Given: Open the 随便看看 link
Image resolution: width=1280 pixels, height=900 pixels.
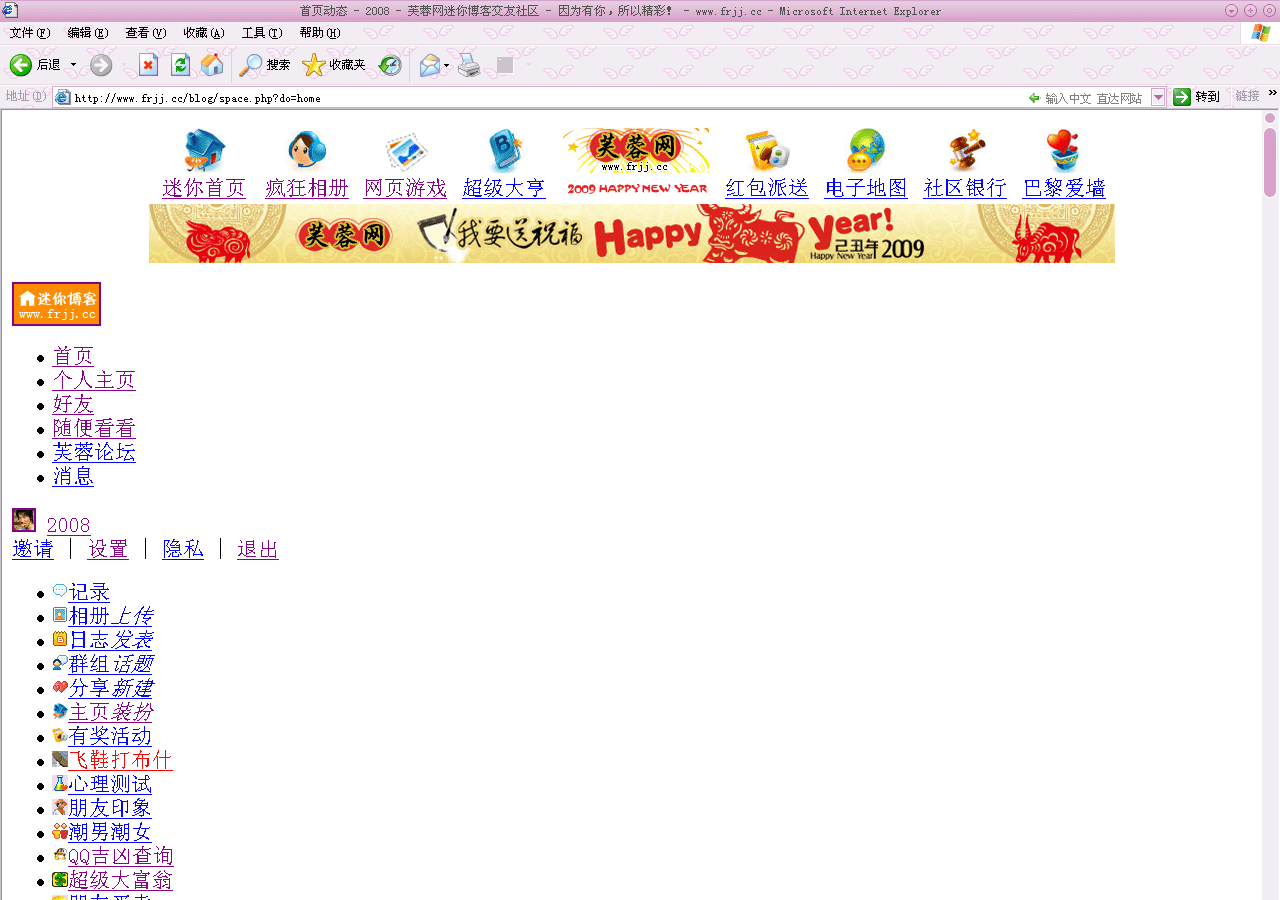Looking at the screenshot, I should (94, 428).
